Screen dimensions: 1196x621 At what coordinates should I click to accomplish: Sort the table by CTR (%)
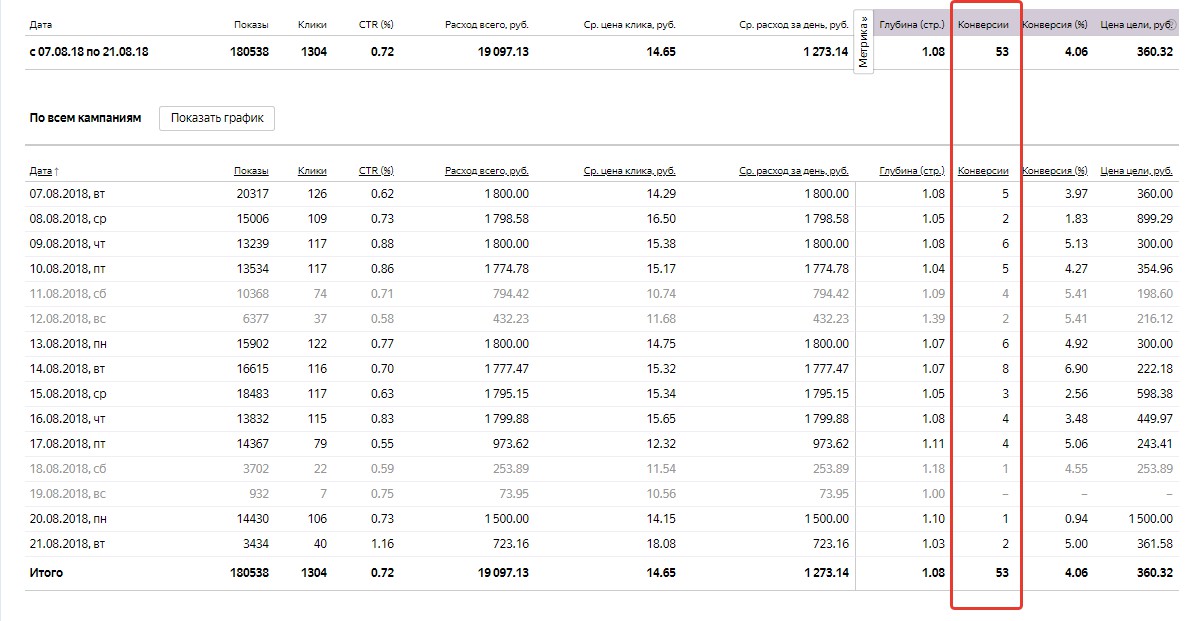(x=375, y=171)
